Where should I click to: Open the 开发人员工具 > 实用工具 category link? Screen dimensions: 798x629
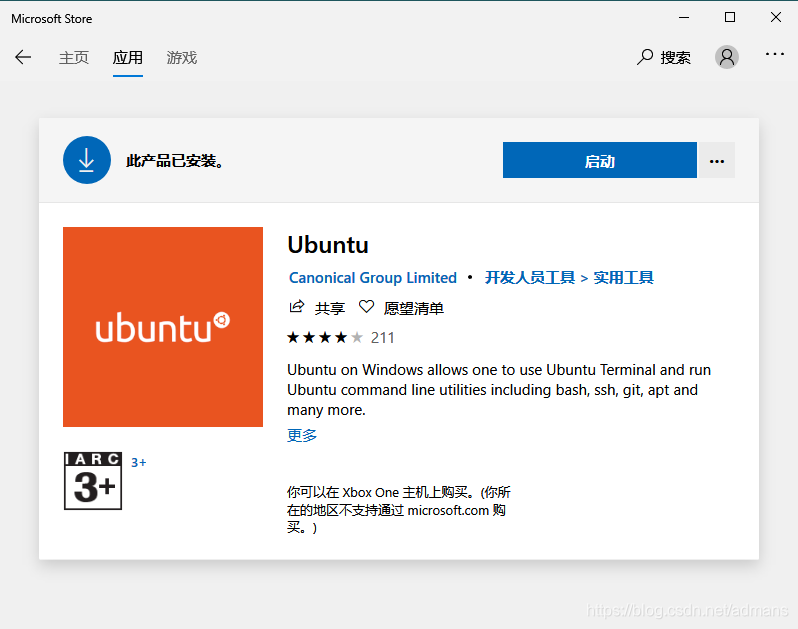[569, 278]
